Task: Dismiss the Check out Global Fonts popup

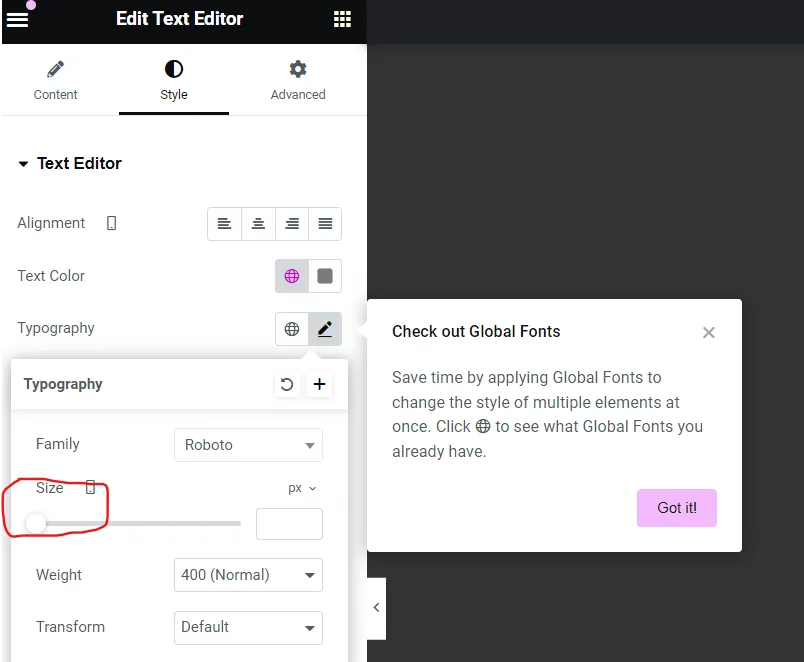Action: point(709,333)
